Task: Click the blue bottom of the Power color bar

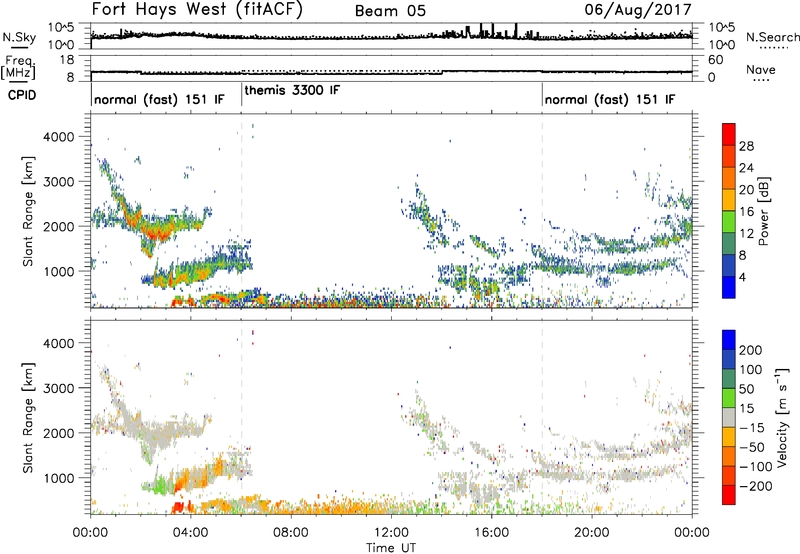Action: point(729,287)
